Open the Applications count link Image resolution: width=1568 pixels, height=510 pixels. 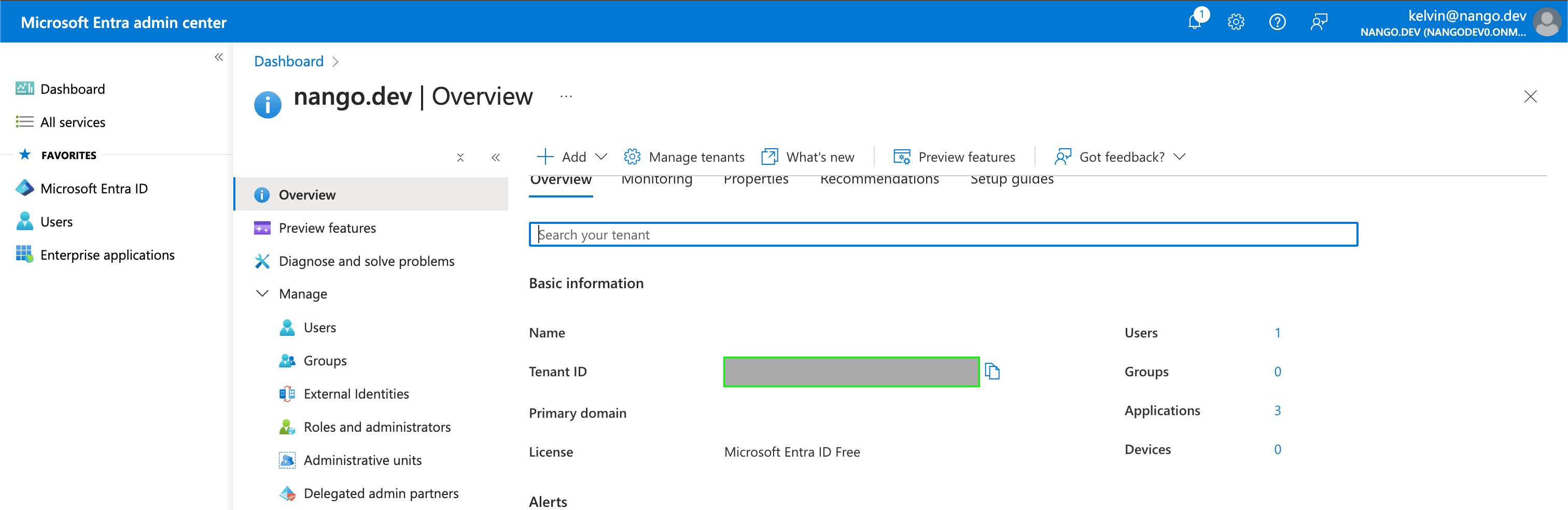tap(1278, 411)
